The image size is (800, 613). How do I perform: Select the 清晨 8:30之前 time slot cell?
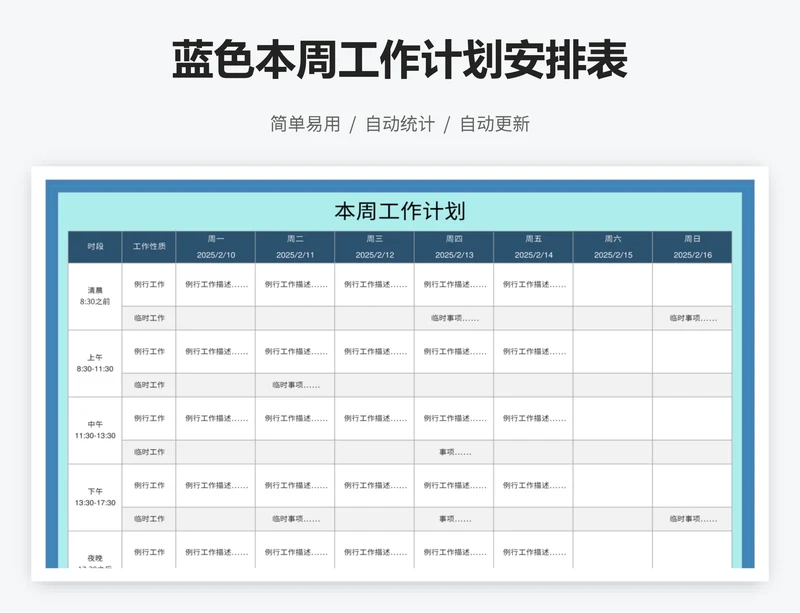[95, 297]
